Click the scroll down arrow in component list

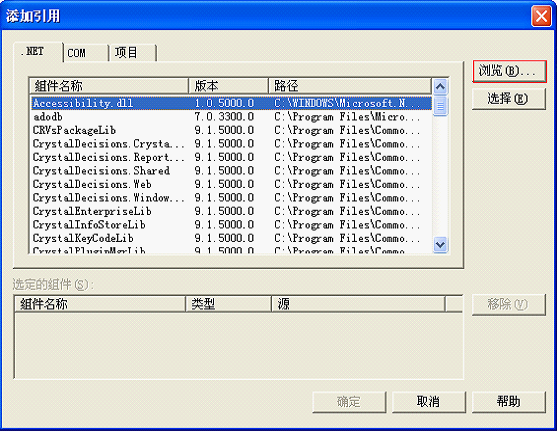click(x=440, y=245)
